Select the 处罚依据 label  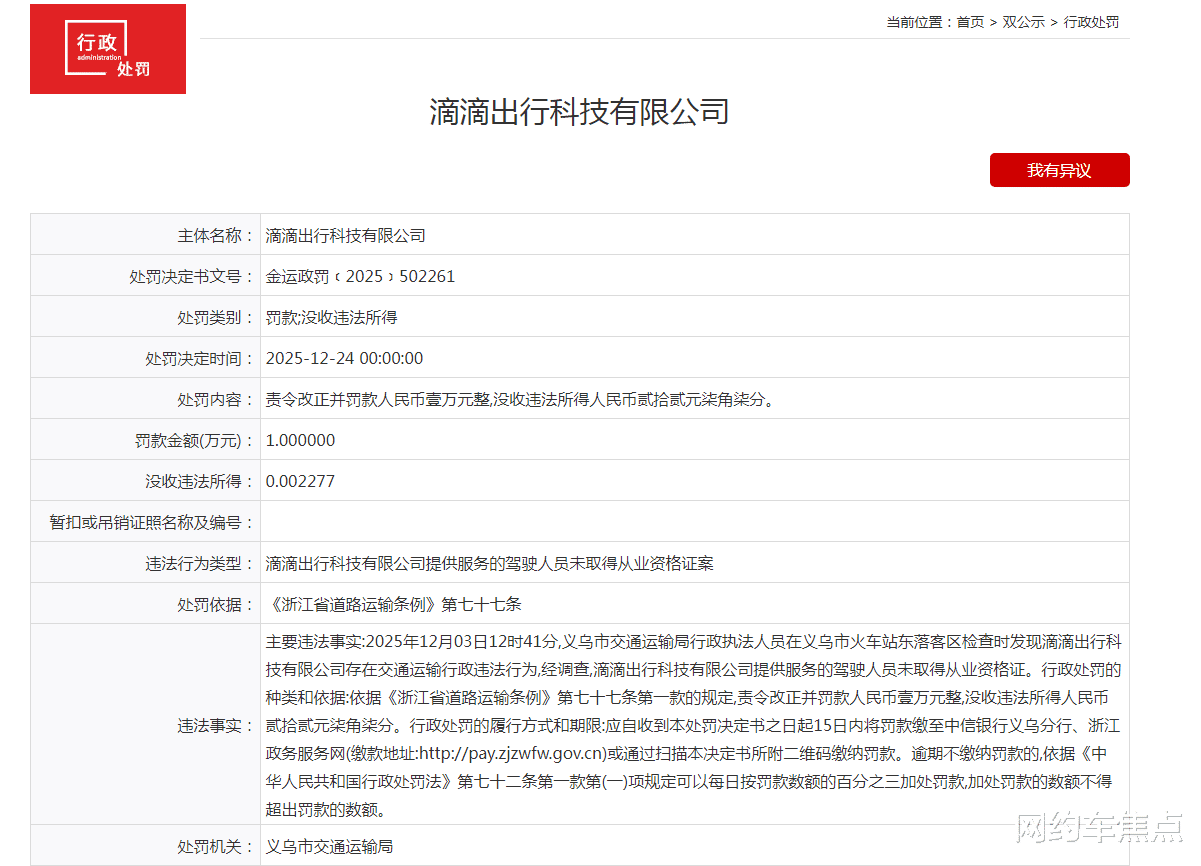pos(216,604)
